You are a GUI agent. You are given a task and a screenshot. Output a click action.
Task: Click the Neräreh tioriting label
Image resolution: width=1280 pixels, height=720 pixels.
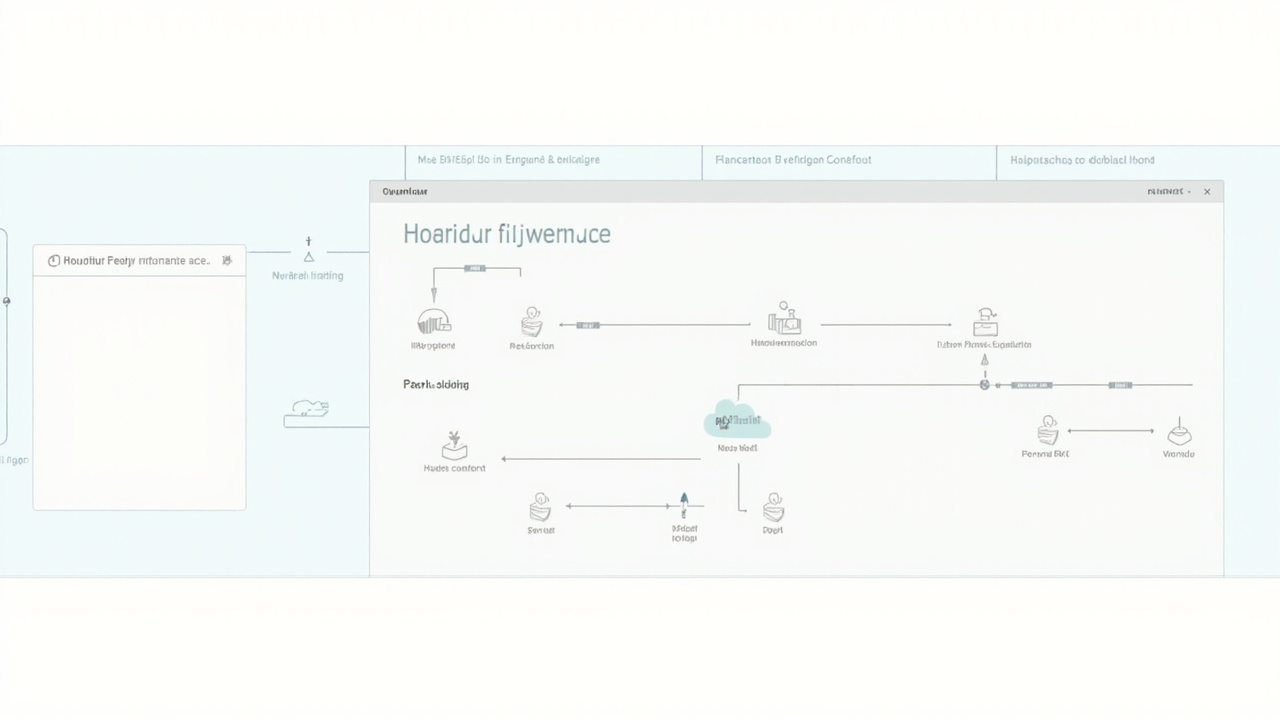click(308, 276)
